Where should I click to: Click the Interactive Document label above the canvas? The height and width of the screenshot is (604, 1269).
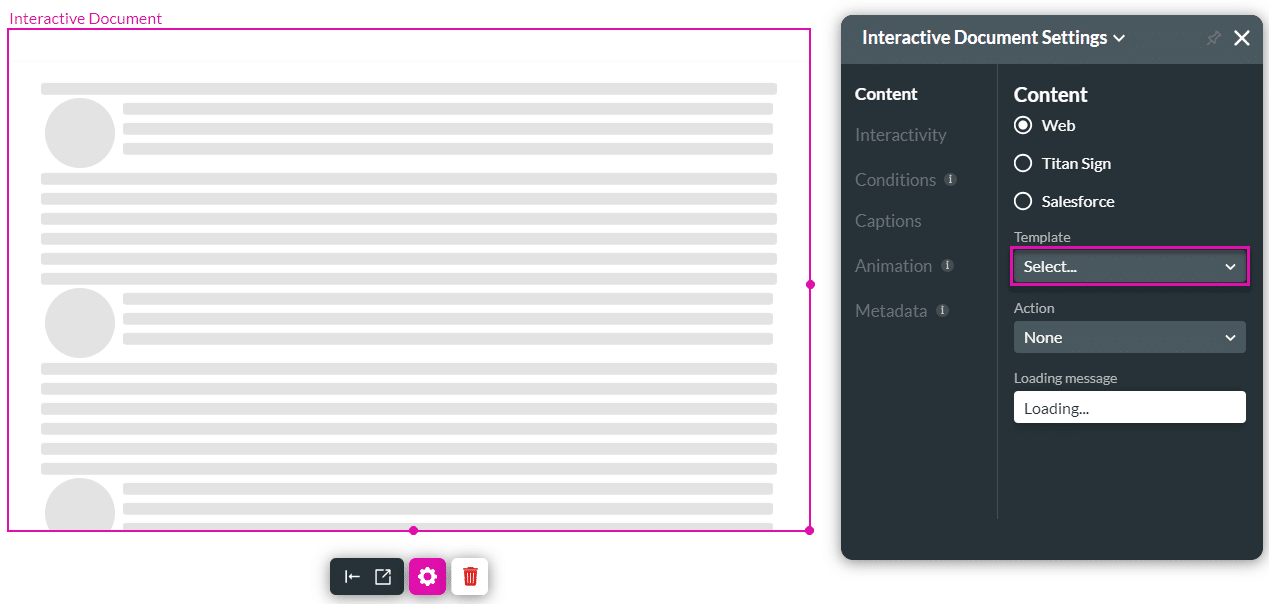(85, 18)
